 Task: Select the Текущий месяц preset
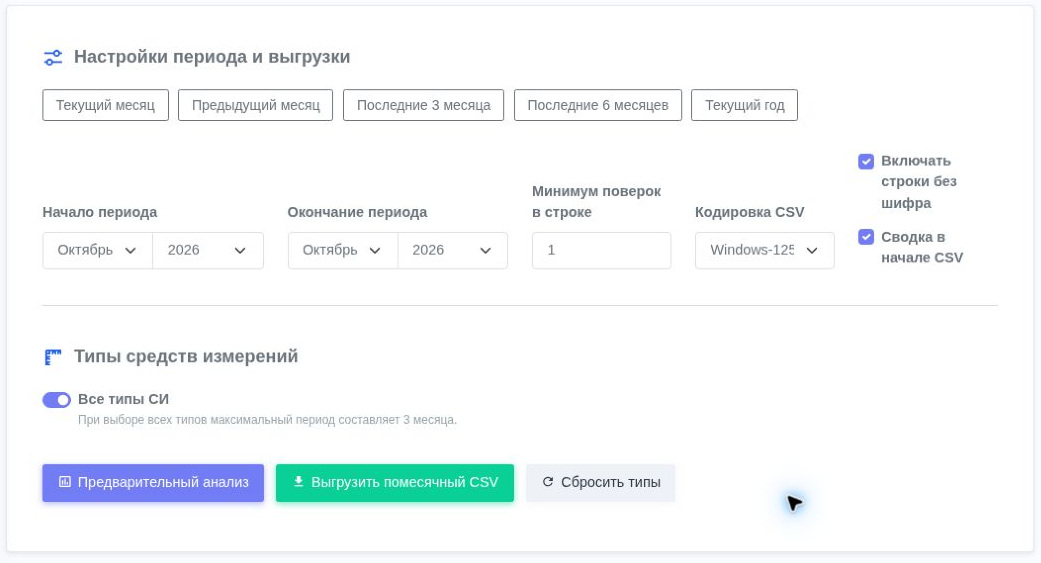(x=106, y=105)
